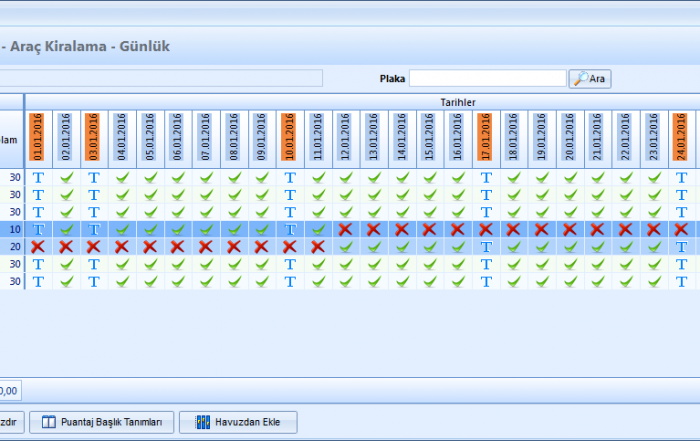Toggle green check under 11.01.2016 in highlighted row
The height and width of the screenshot is (441, 700).
318,229
